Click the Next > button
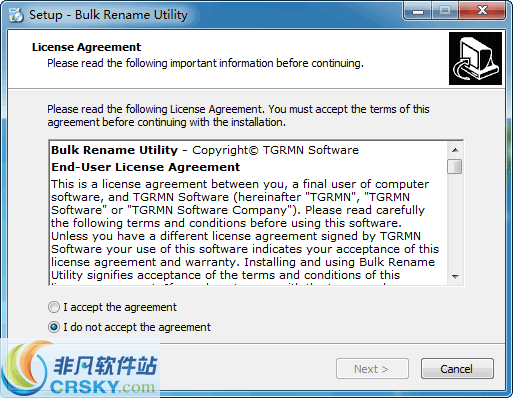 (x=372, y=369)
